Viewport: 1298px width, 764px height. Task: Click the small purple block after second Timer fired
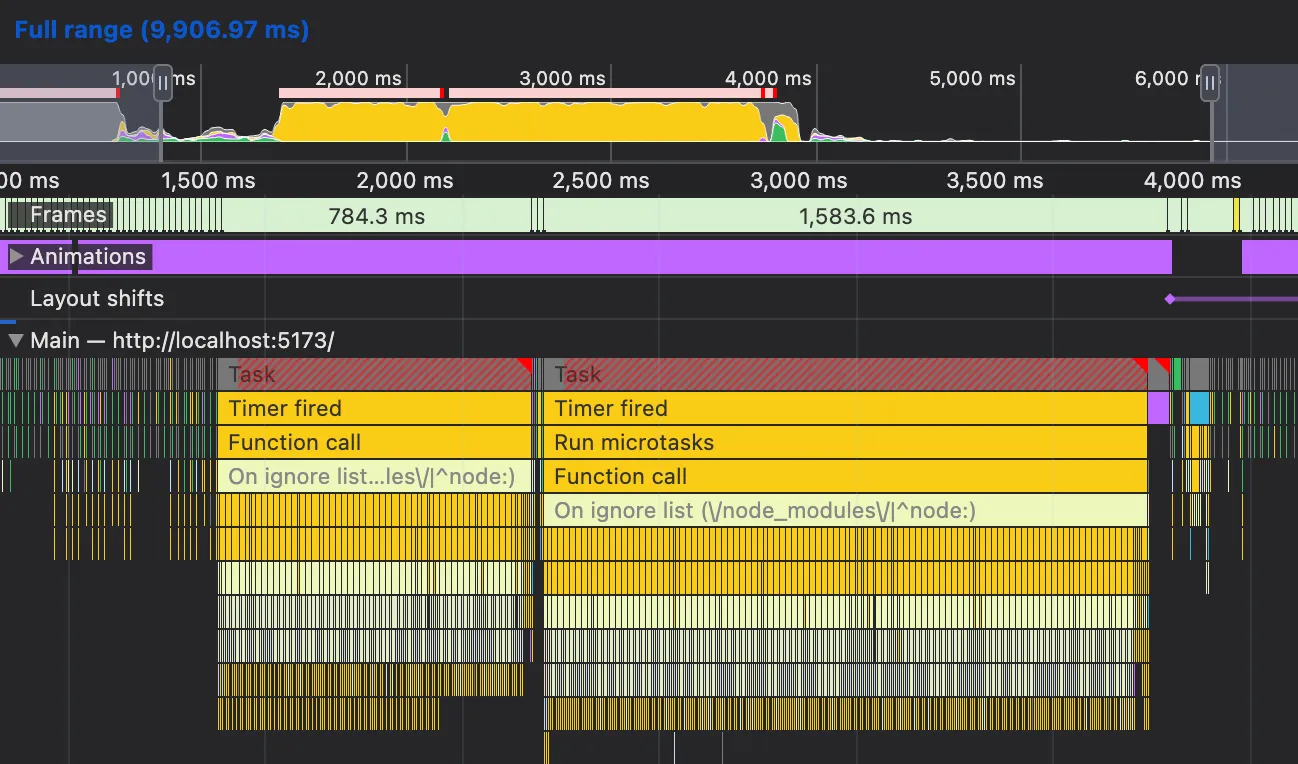(1158, 409)
